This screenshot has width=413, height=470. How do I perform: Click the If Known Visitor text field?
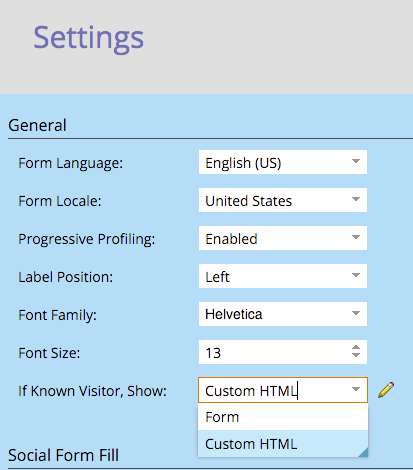(273, 390)
